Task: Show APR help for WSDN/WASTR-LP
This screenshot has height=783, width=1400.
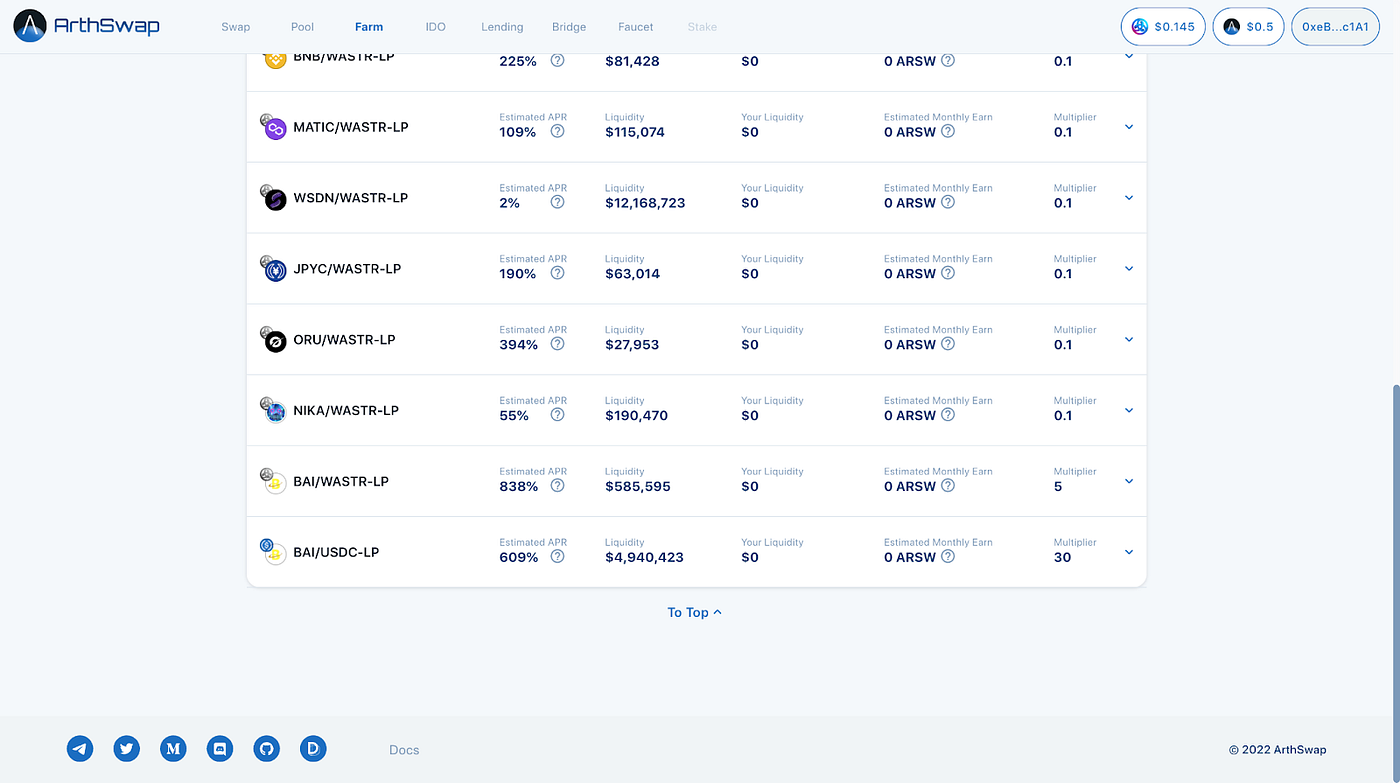Action: tap(558, 202)
